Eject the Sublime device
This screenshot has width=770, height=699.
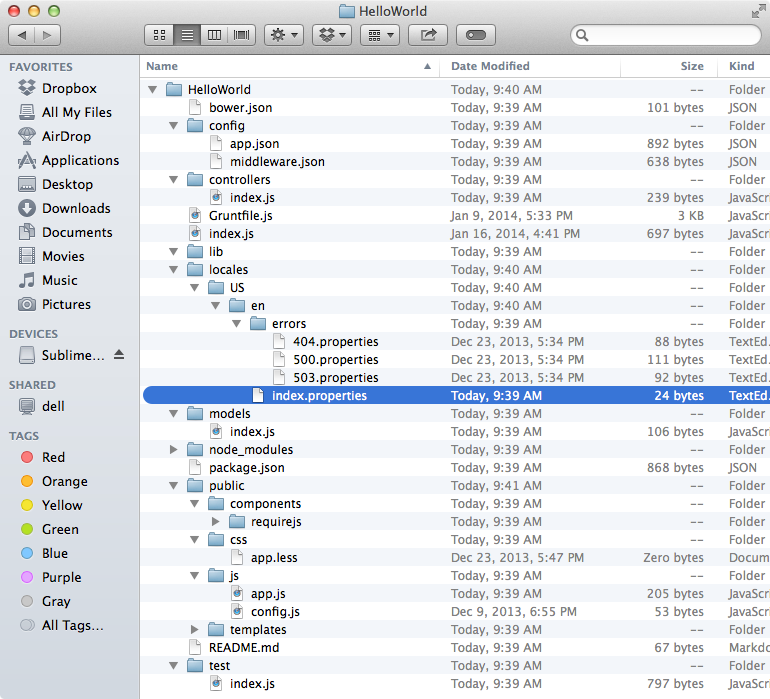(x=120, y=355)
